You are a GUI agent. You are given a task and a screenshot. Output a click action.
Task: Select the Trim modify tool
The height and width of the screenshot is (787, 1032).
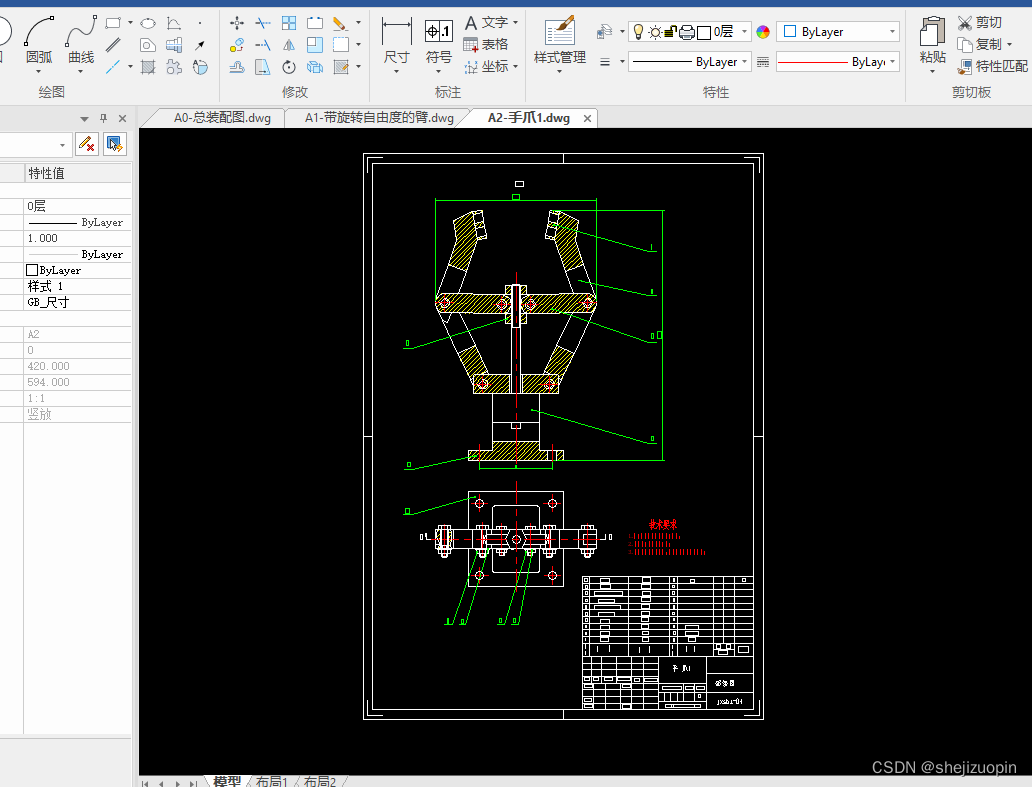click(x=263, y=23)
